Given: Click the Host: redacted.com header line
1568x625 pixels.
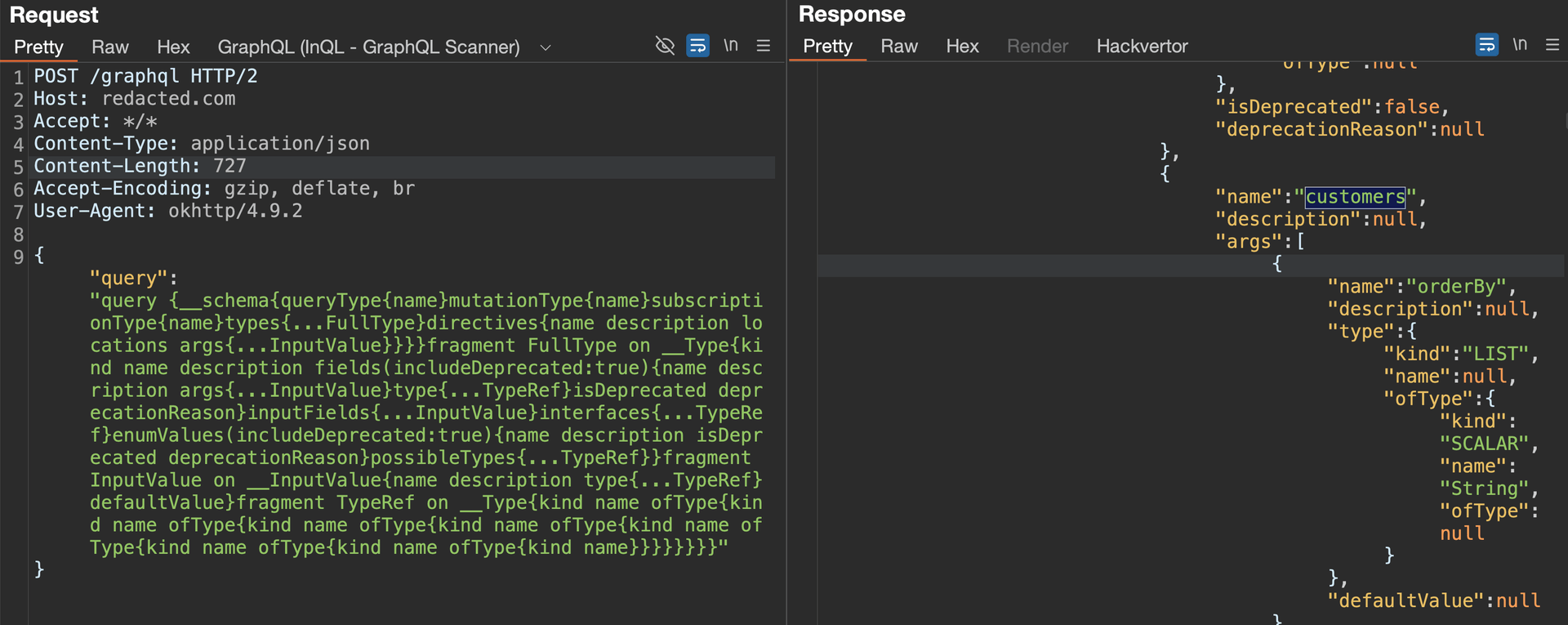Looking at the screenshot, I should [135, 99].
